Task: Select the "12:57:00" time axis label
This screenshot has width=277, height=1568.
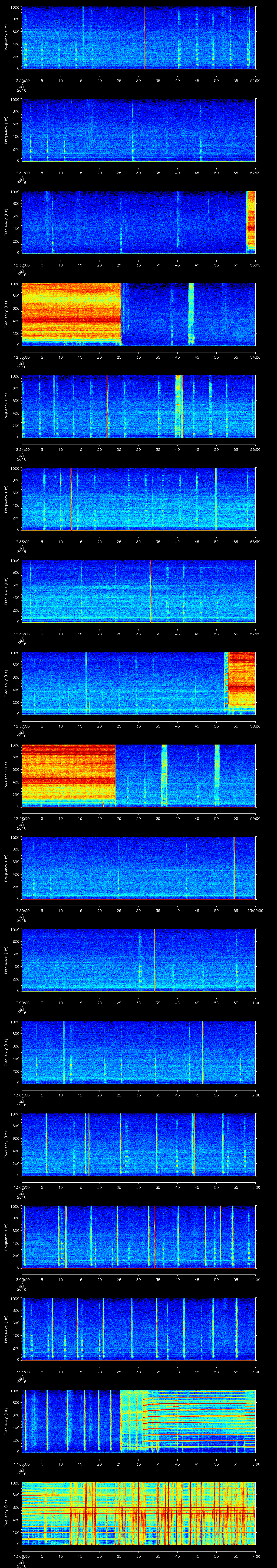Action: pyautogui.click(x=21, y=726)
